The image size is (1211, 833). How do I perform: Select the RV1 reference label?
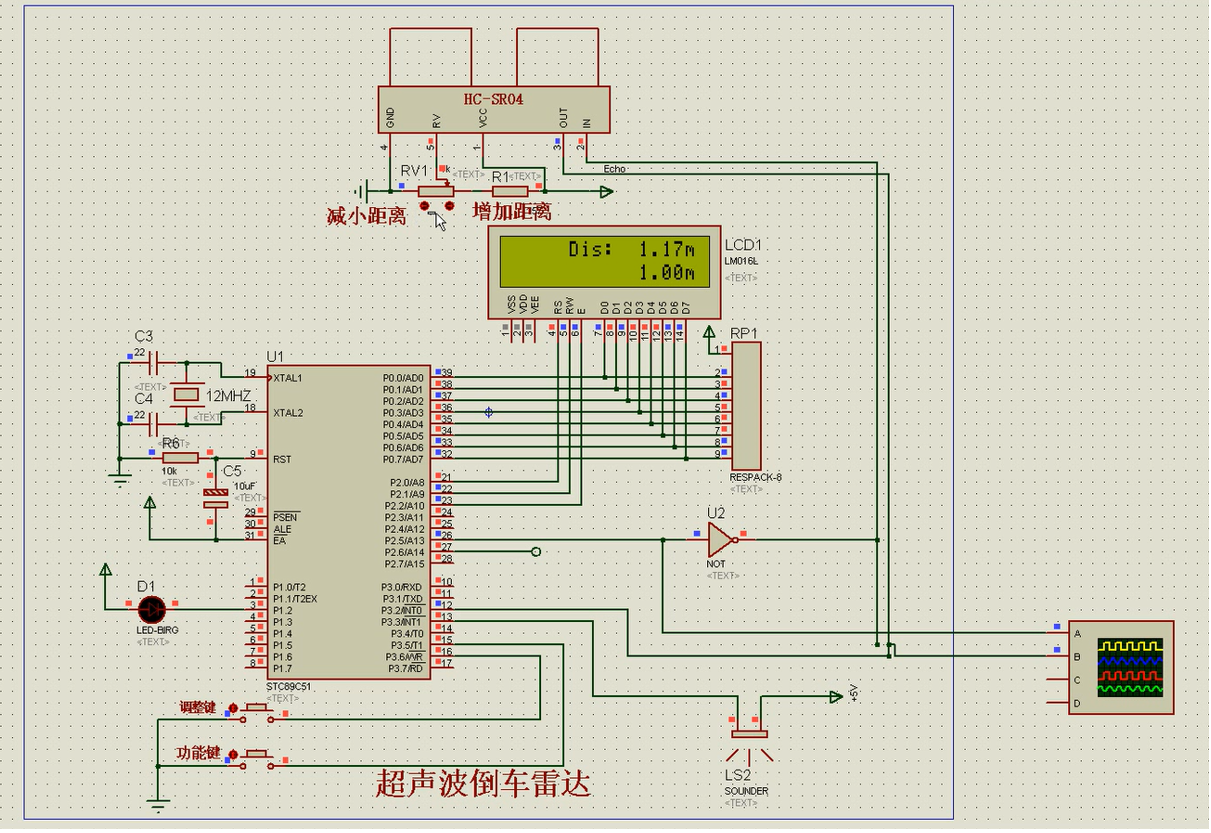(x=414, y=171)
